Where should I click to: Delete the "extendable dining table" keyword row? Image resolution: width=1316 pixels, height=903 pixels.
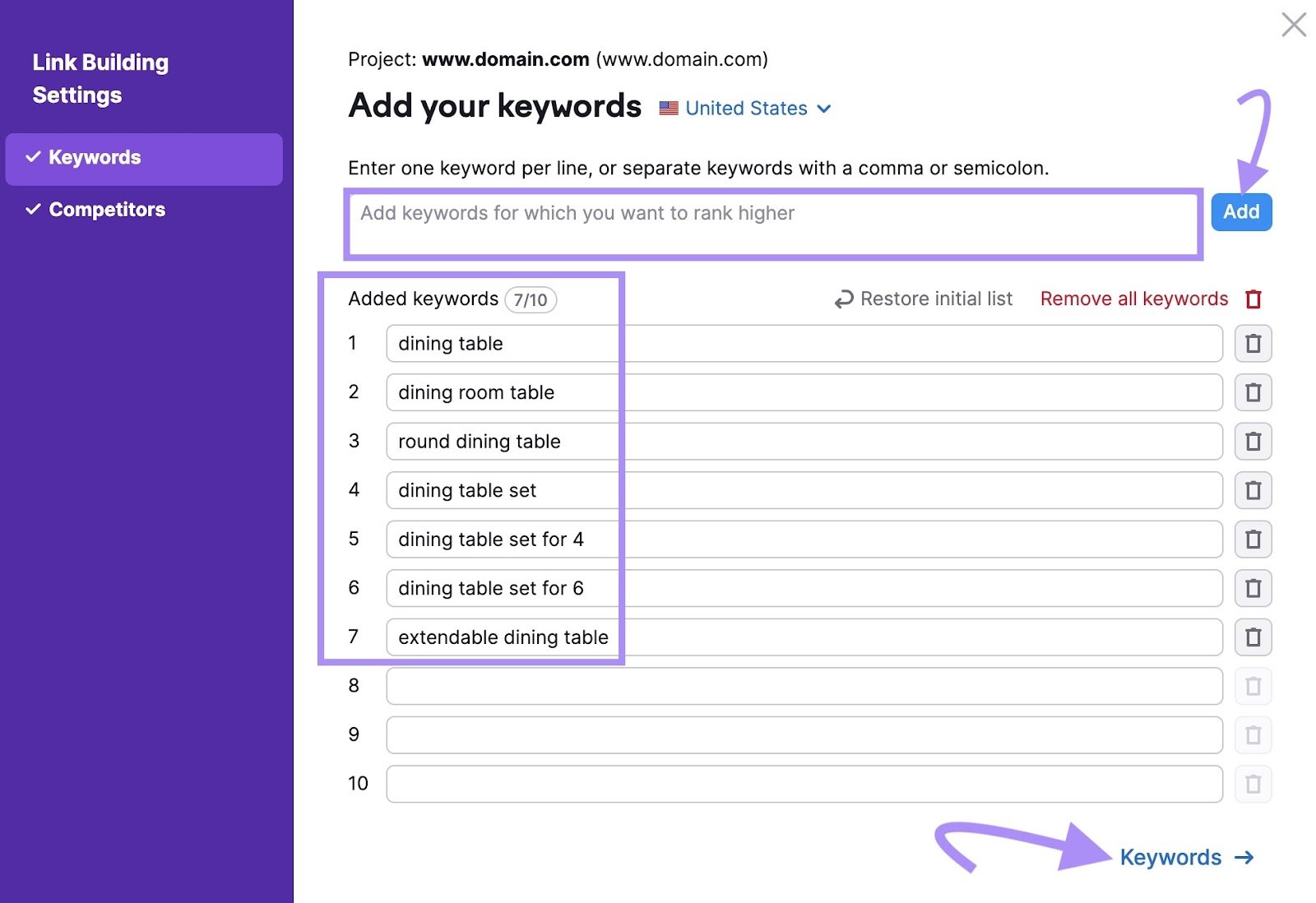coord(1253,637)
